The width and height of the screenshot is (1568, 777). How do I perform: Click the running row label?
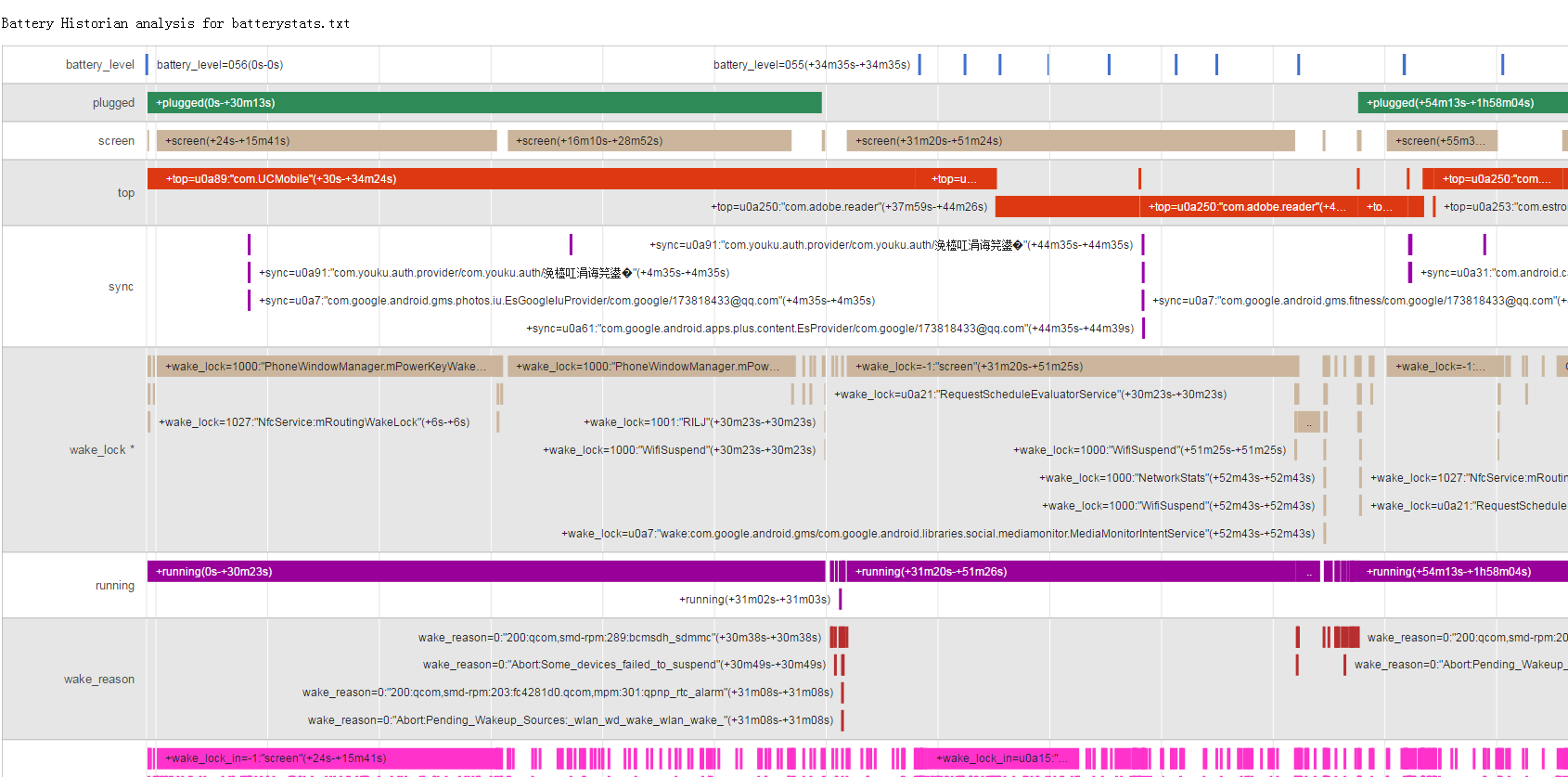tap(114, 586)
